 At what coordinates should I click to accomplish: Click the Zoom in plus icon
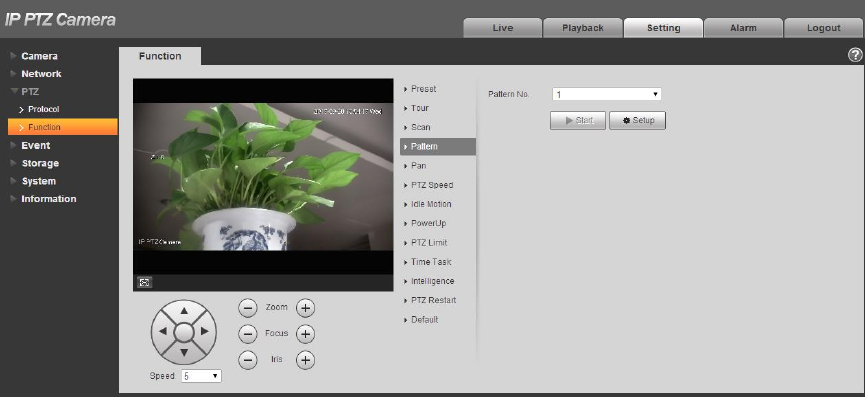point(305,308)
